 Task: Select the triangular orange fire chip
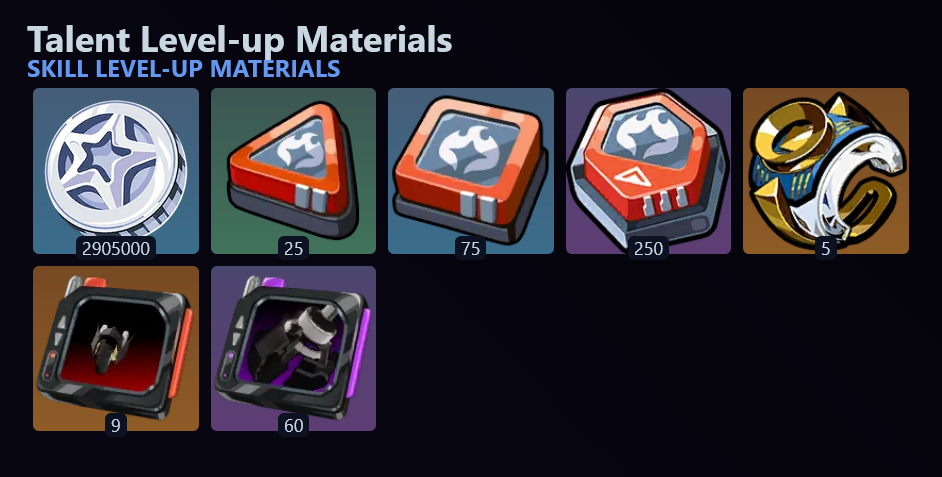pyautogui.click(x=293, y=171)
